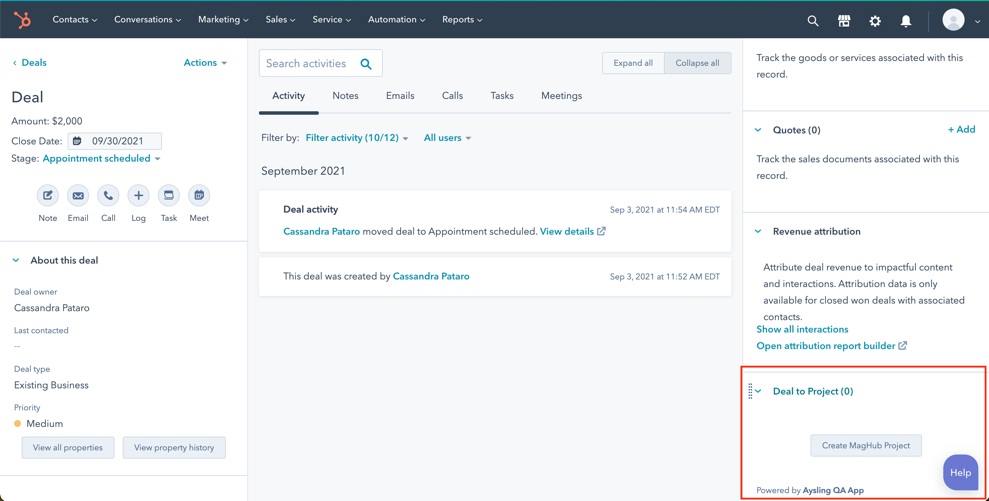The image size is (989, 501).
Task: Click the Log activity plus icon
Action: 138,196
